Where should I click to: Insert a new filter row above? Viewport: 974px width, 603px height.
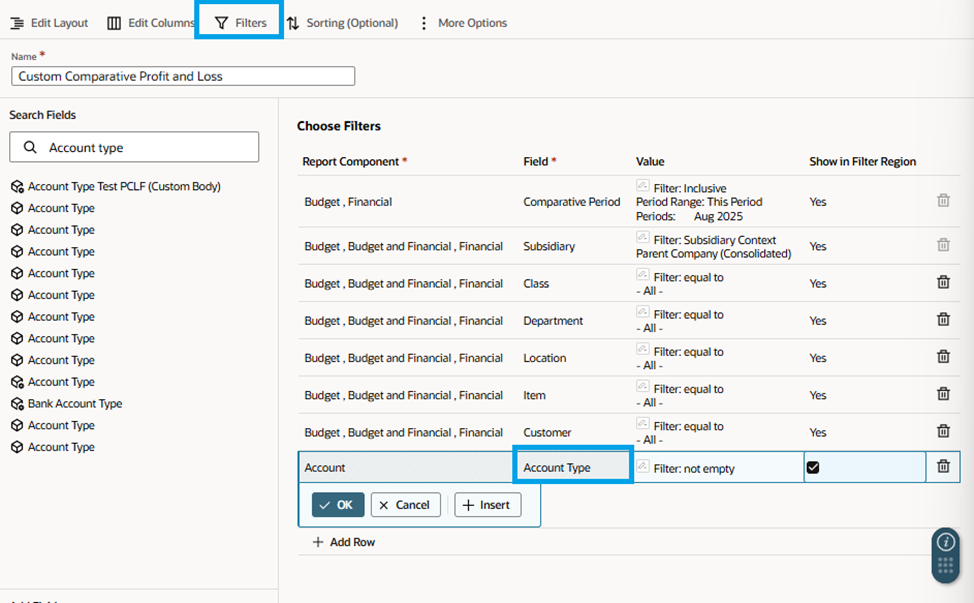coord(488,505)
